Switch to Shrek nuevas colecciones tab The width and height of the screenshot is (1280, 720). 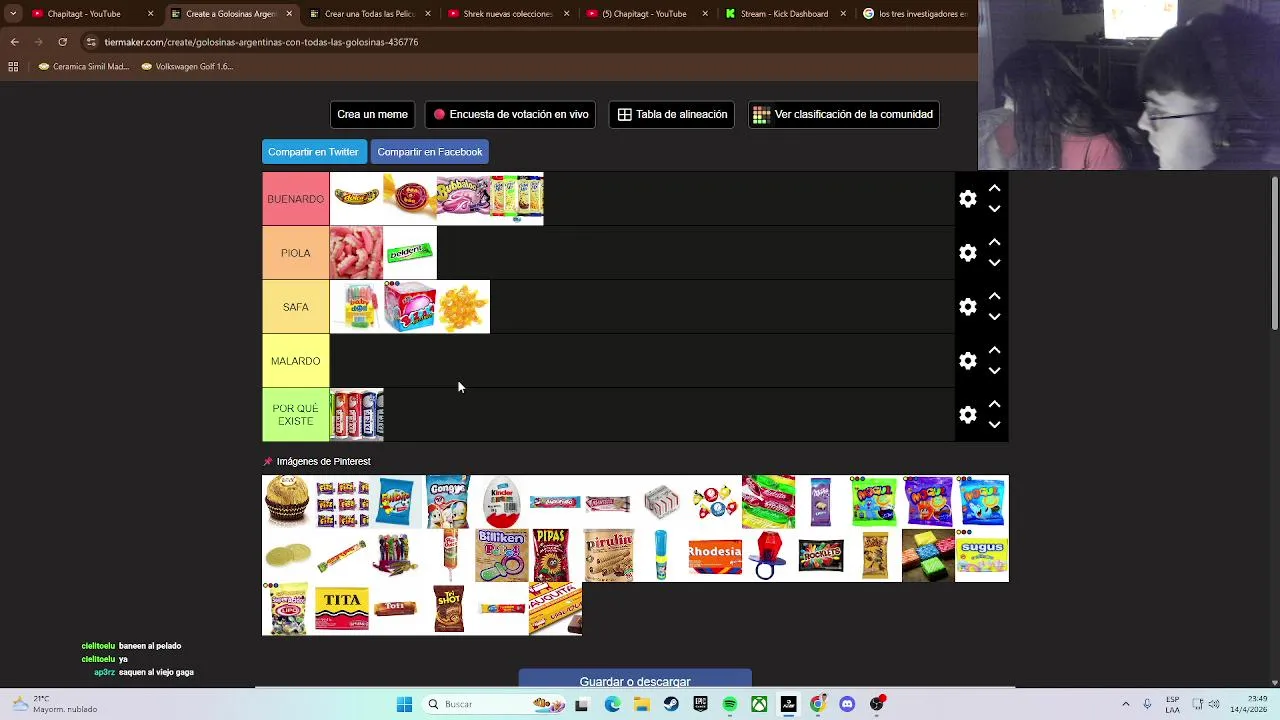point(508,14)
